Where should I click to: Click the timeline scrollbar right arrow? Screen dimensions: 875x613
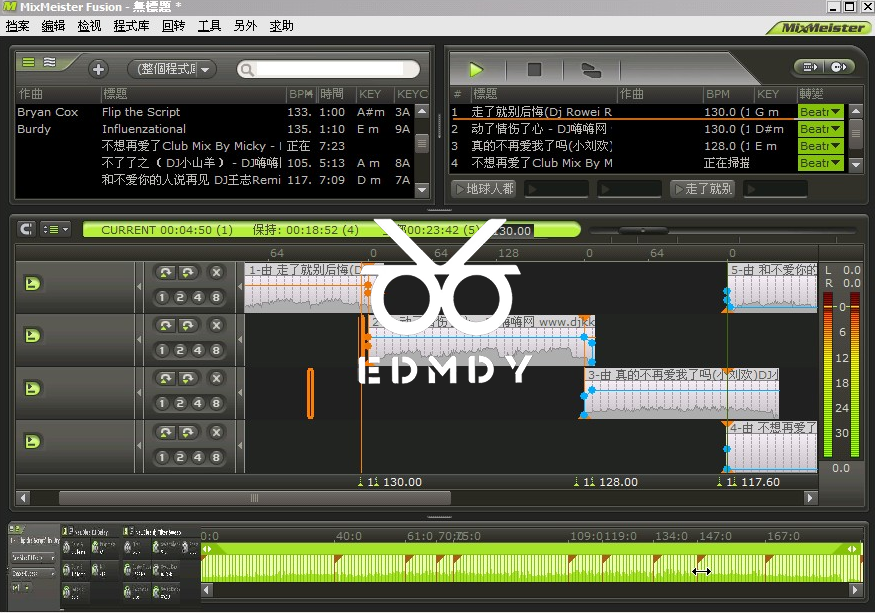click(x=810, y=497)
